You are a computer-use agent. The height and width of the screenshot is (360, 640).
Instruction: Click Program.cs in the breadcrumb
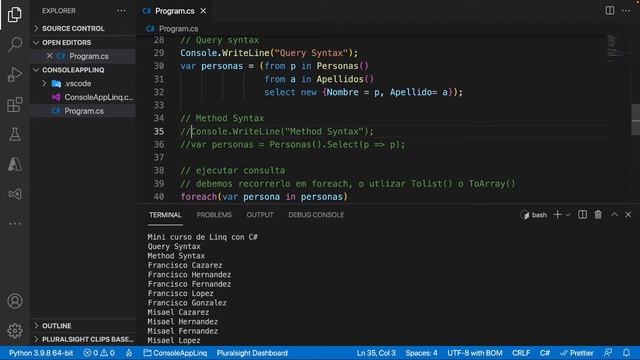(178, 29)
